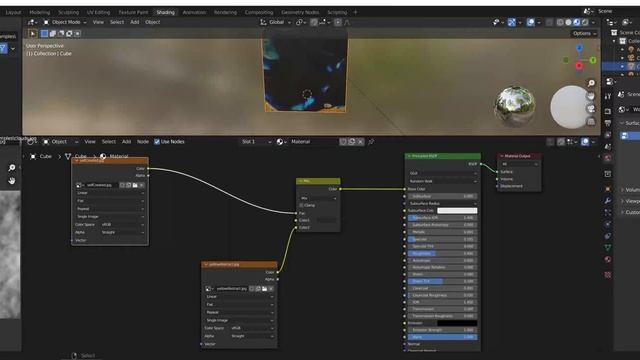Toggle show overlays button in viewport header

(530, 22)
